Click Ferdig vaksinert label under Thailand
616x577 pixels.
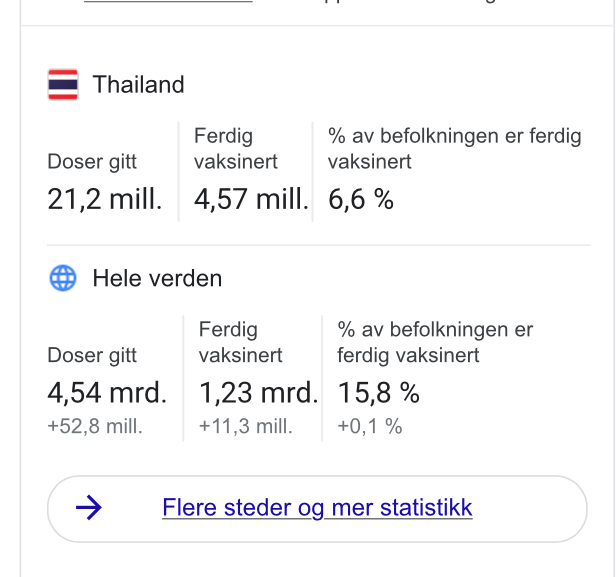point(236,148)
